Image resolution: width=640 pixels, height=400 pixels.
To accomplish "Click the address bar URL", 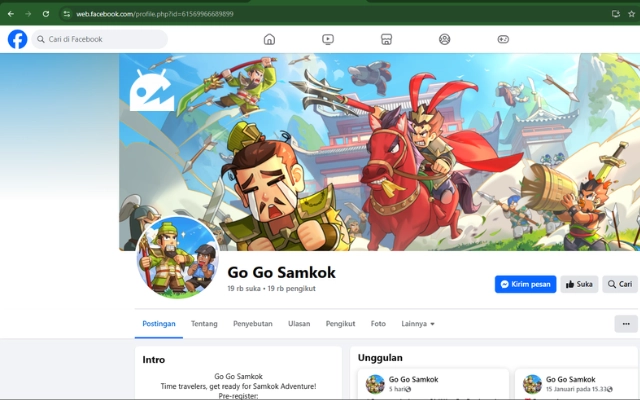I will tap(155, 14).
